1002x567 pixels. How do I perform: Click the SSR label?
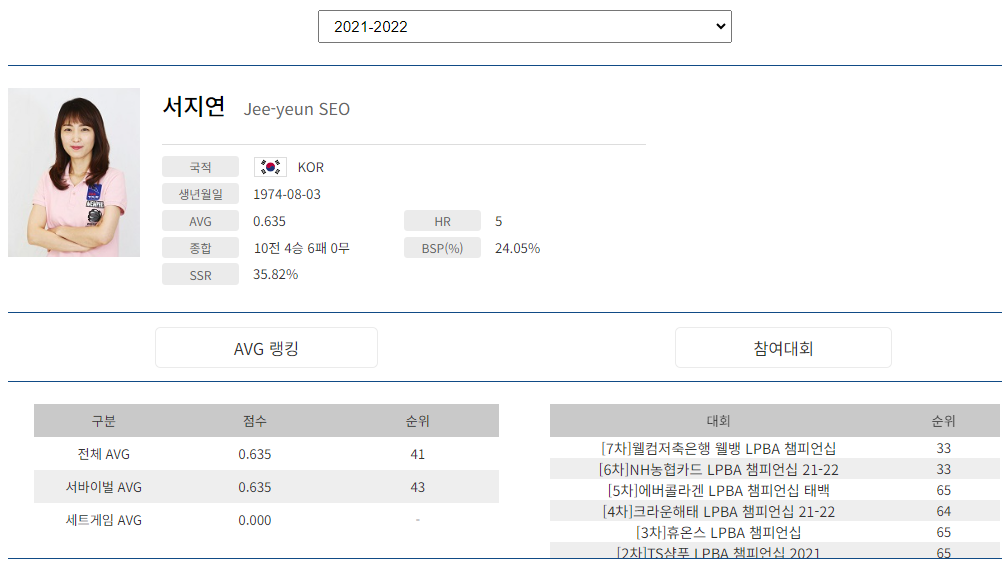point(200,275)
